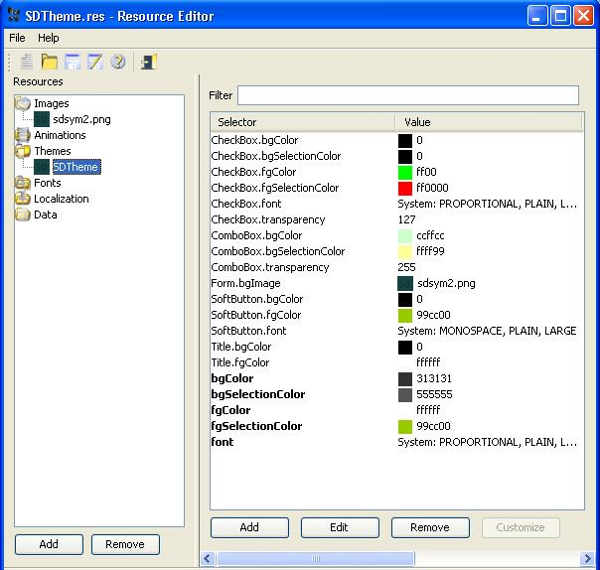Select the Animations tree node
Screen dimensions: 600x570
[60, 135]
